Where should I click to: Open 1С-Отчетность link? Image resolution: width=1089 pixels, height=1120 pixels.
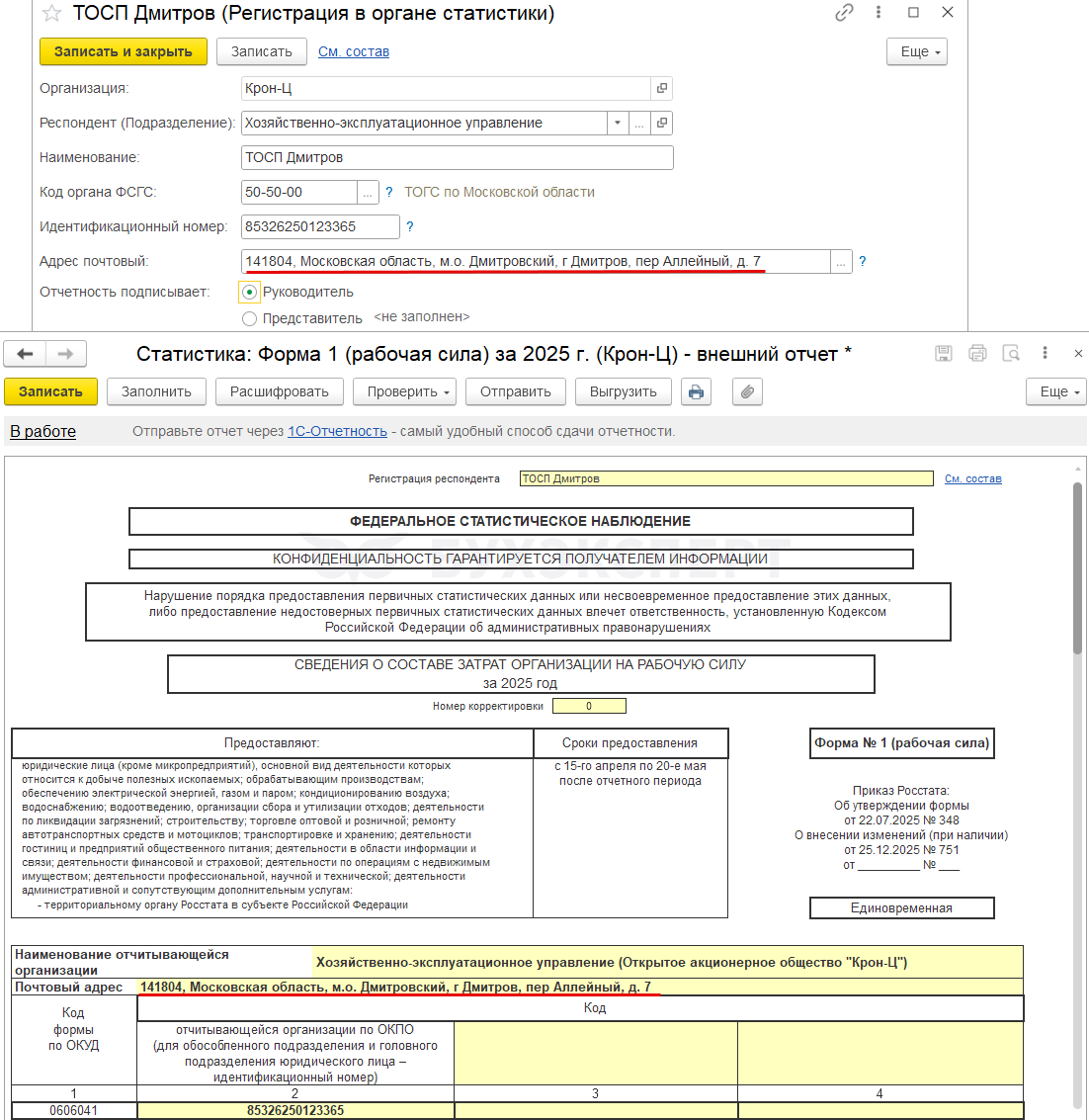pos(337,431)
